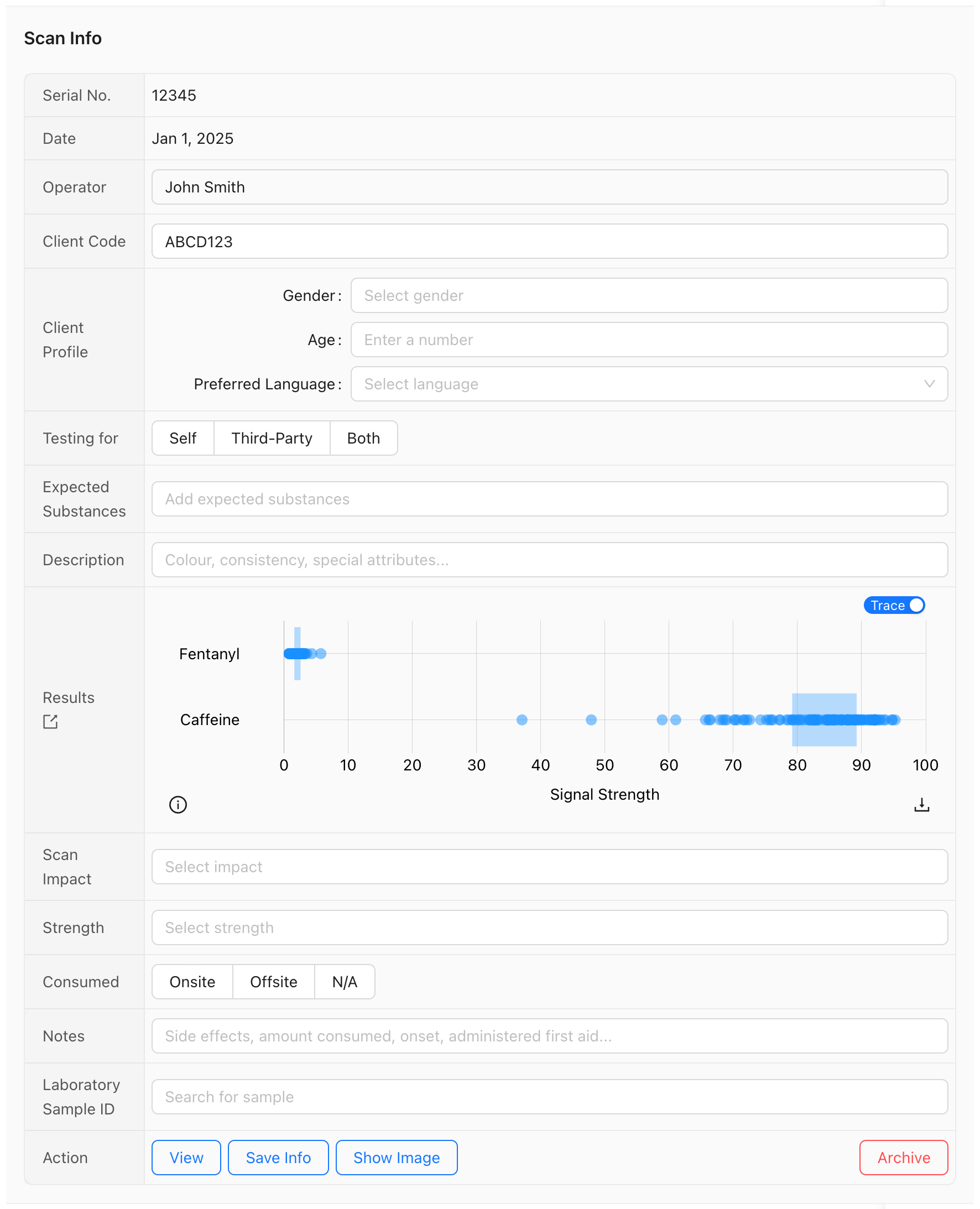Click the chart info icon

tap(178, 804)
